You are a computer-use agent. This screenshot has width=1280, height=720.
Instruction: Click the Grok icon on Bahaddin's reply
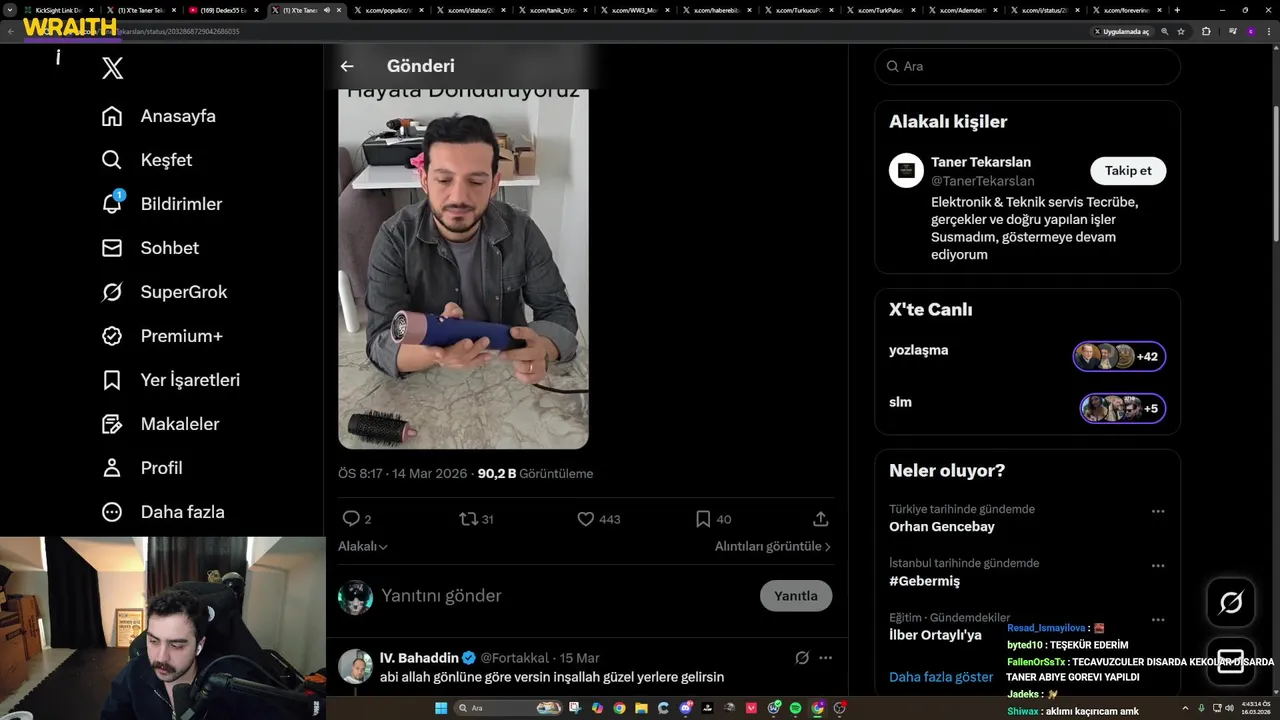[802, 658]
